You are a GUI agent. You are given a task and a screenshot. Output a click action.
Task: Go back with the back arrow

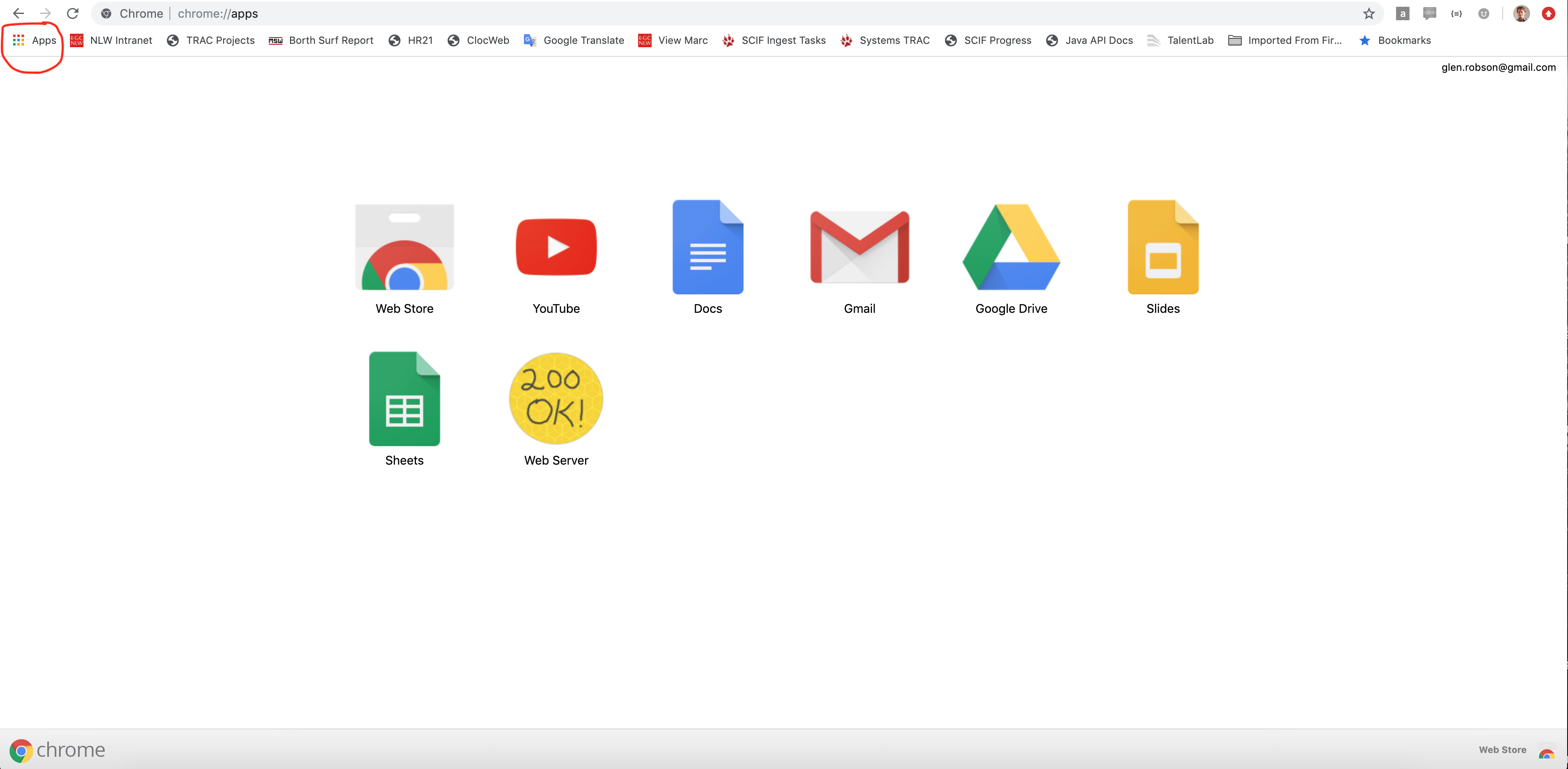pos(18,13)
